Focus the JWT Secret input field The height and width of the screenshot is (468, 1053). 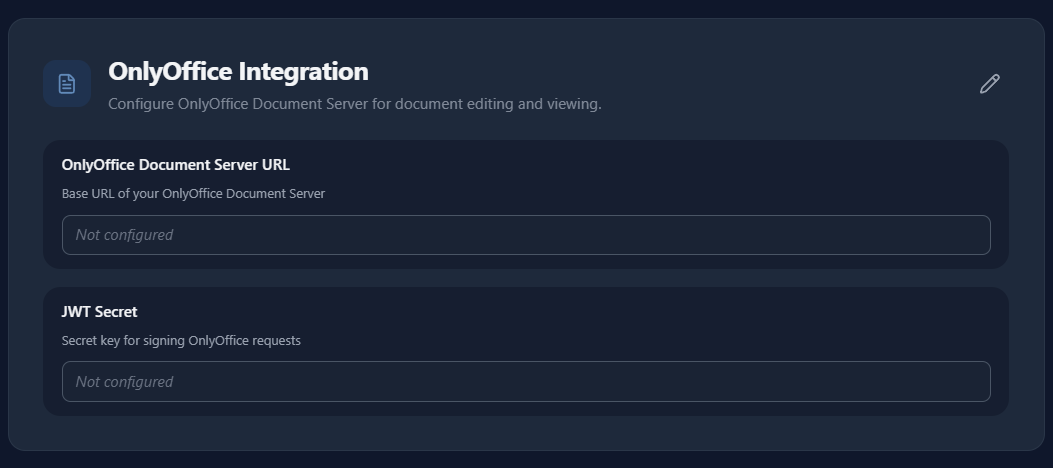(x=526, y=382)
